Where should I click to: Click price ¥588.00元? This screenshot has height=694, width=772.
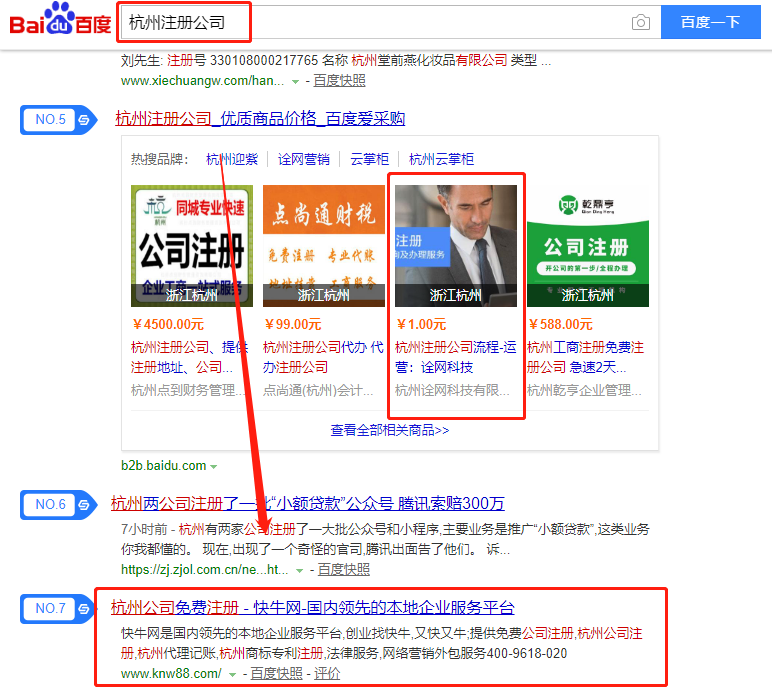tap(560, 324)
